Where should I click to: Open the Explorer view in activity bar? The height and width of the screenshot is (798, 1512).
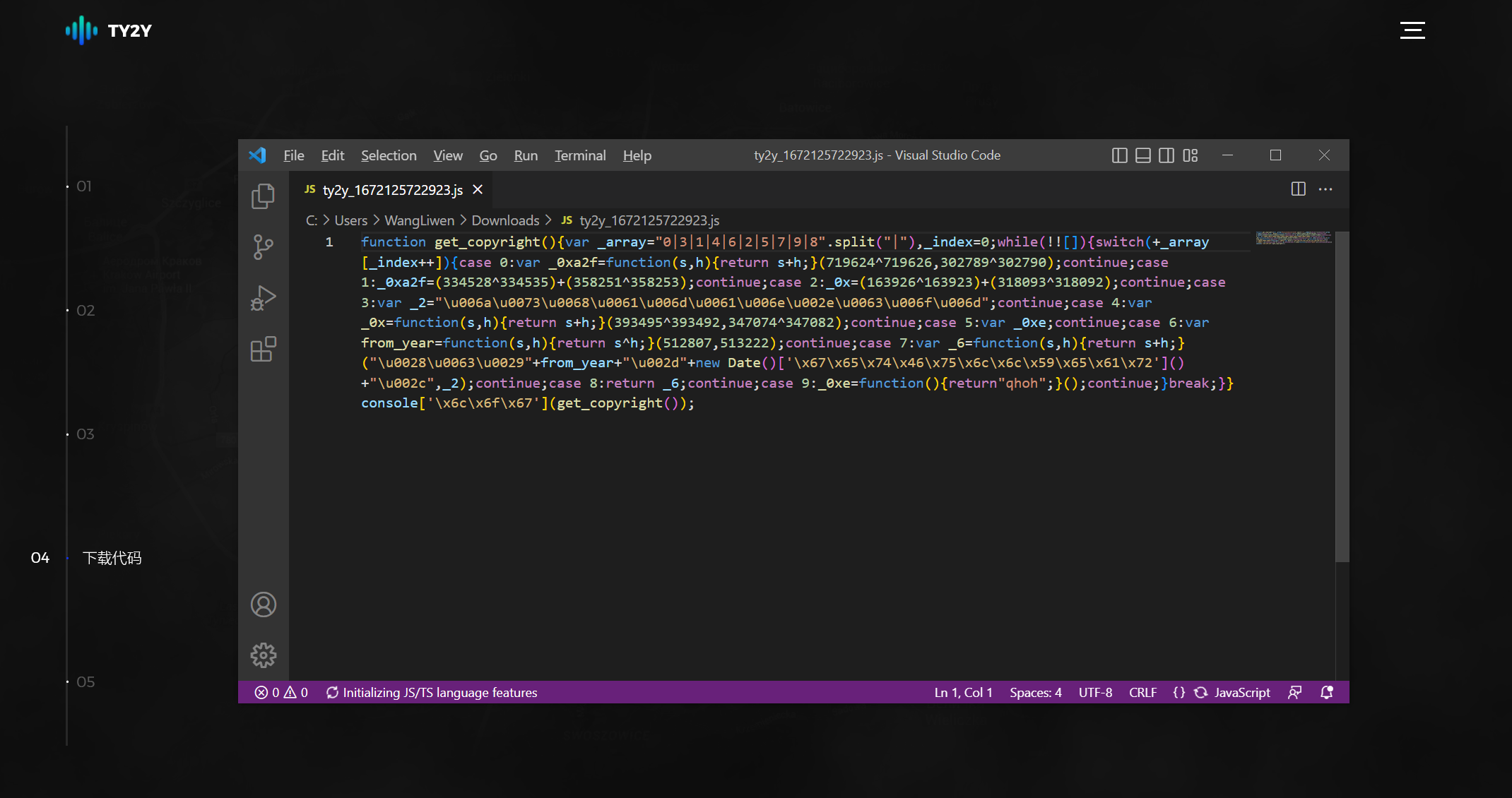click(x=263, y=196)
